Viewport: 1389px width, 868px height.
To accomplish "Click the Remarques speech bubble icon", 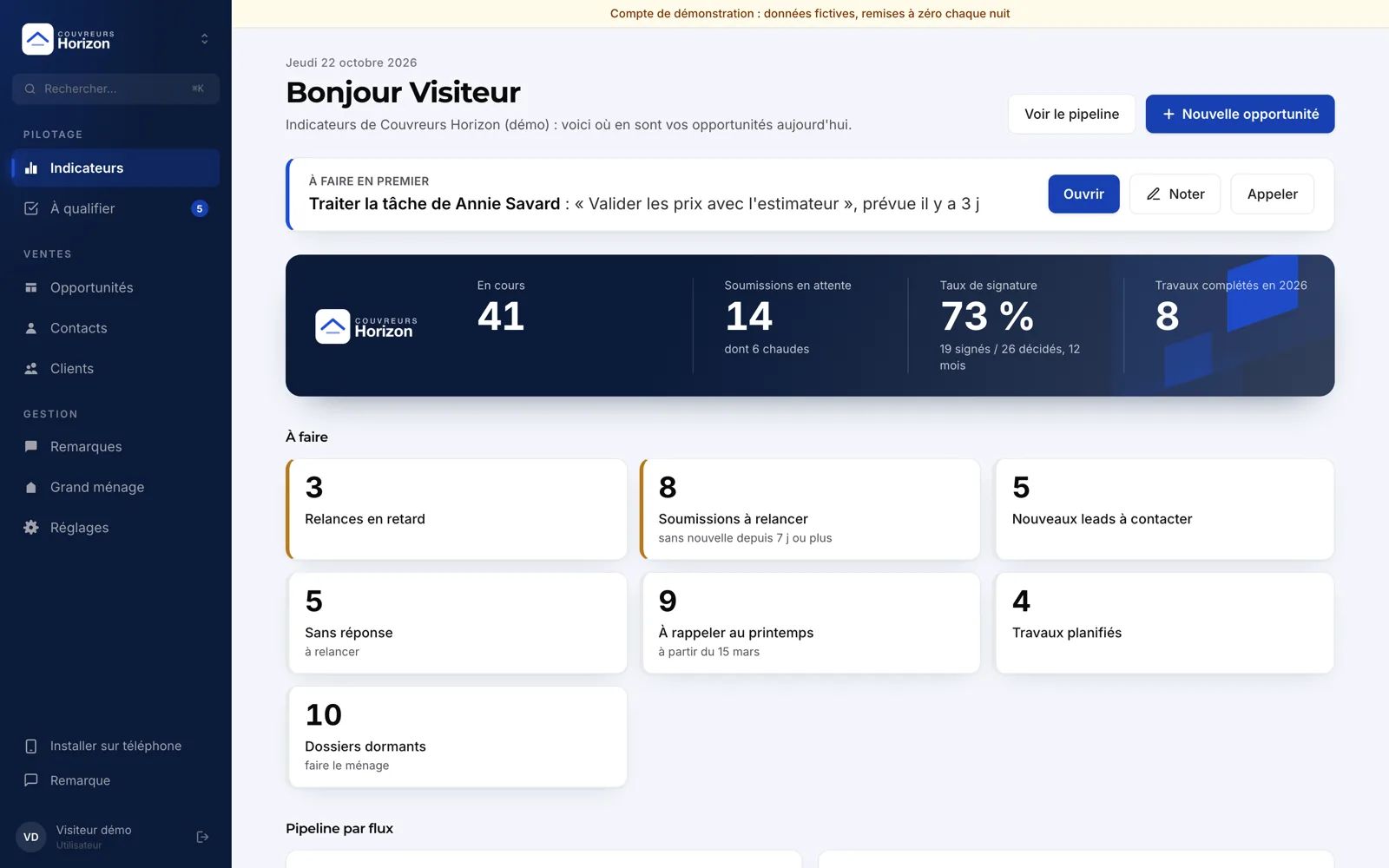I will tap(31, 447).
